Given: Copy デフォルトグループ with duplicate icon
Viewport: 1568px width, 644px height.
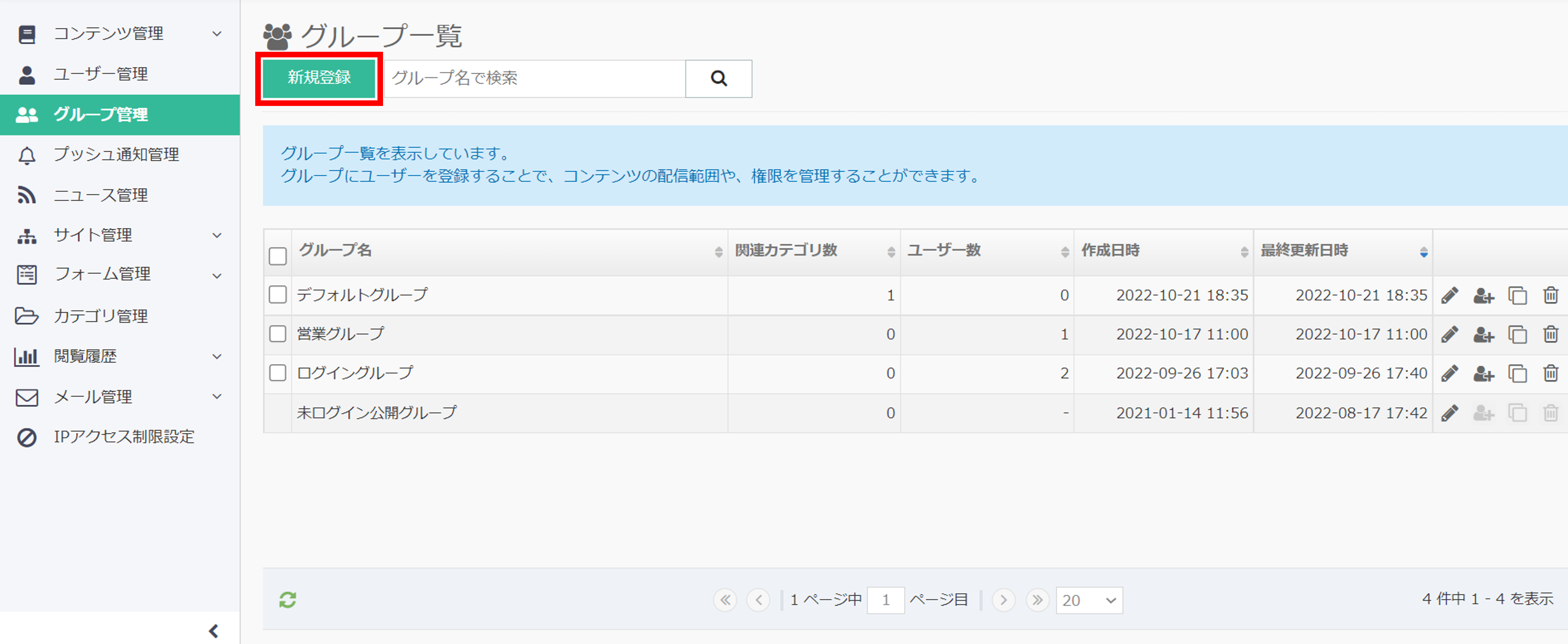Looking at the screenshot, I should tap(1517, 295).
